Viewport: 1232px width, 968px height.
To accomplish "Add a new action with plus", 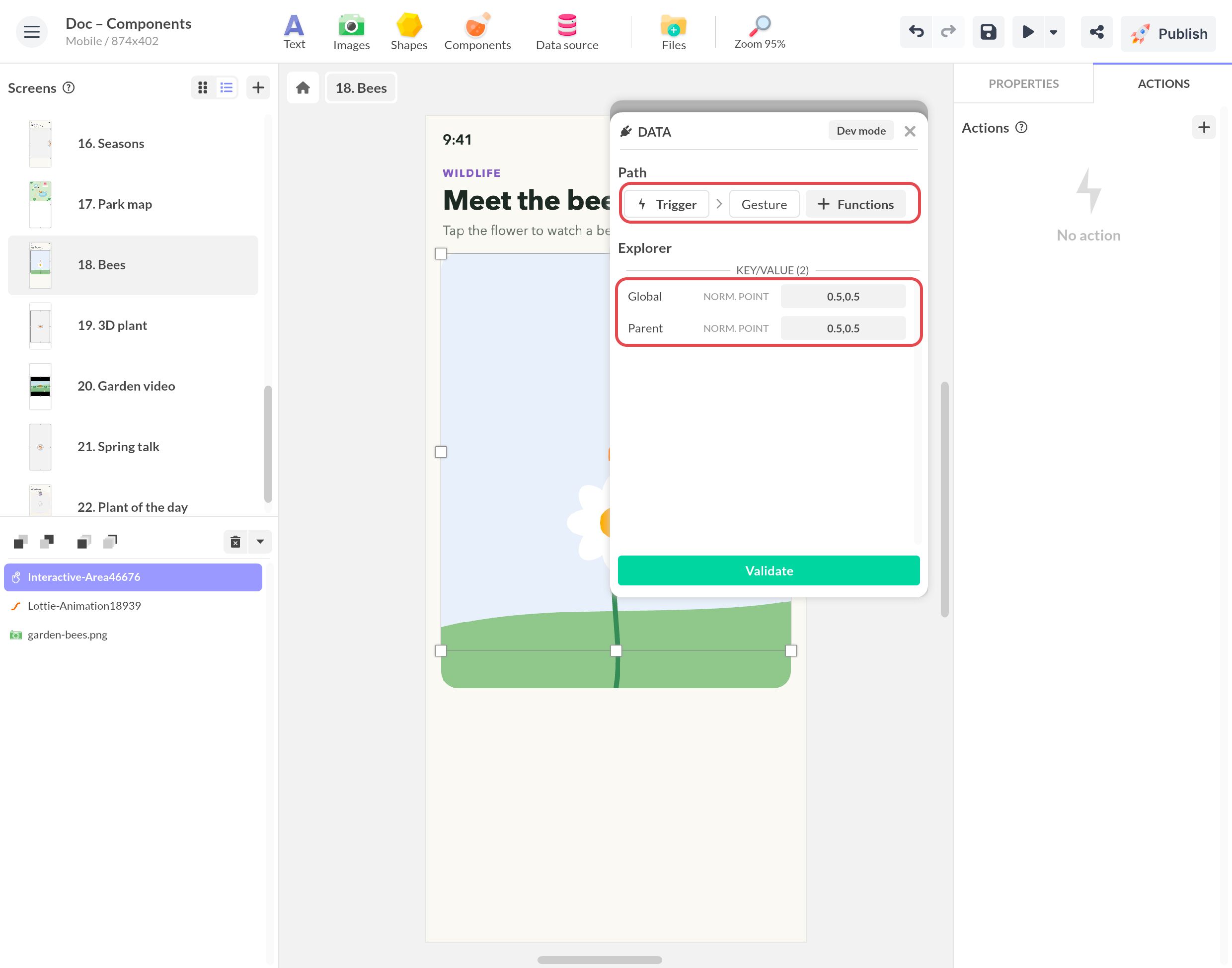I will coord(1204,128).
